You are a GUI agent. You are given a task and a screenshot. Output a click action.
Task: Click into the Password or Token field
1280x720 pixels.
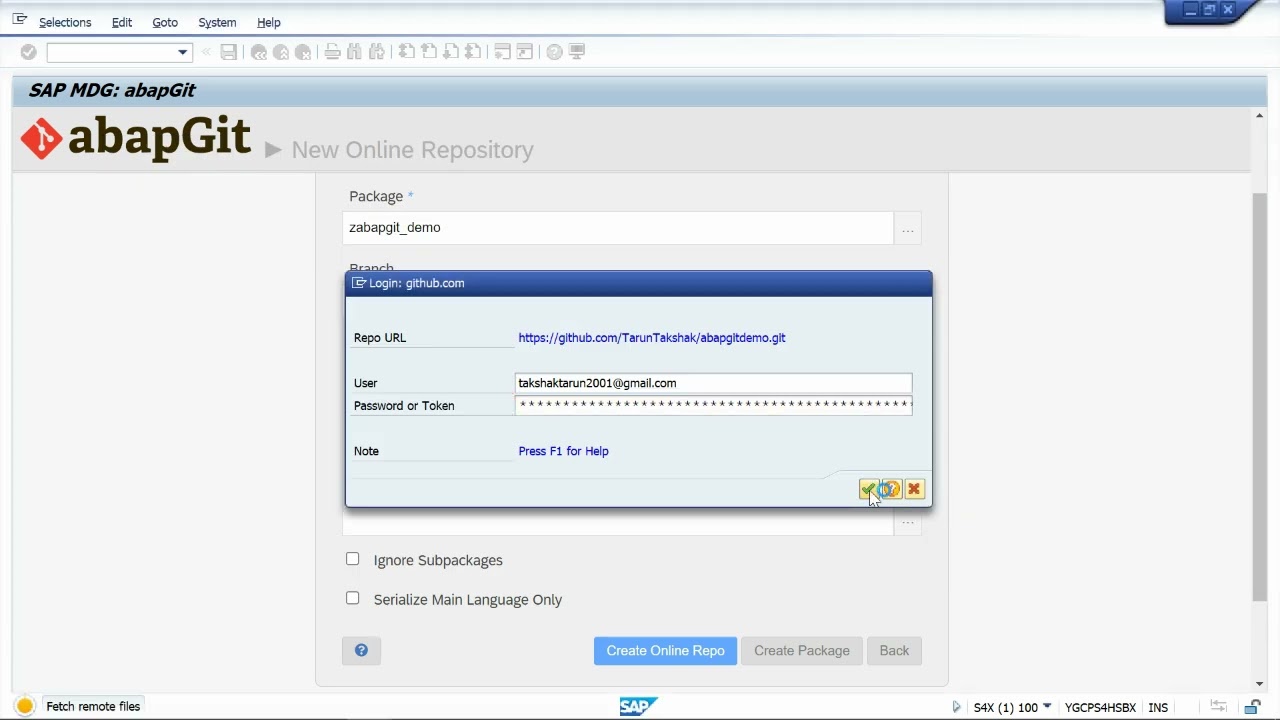(x=713, y=405)
